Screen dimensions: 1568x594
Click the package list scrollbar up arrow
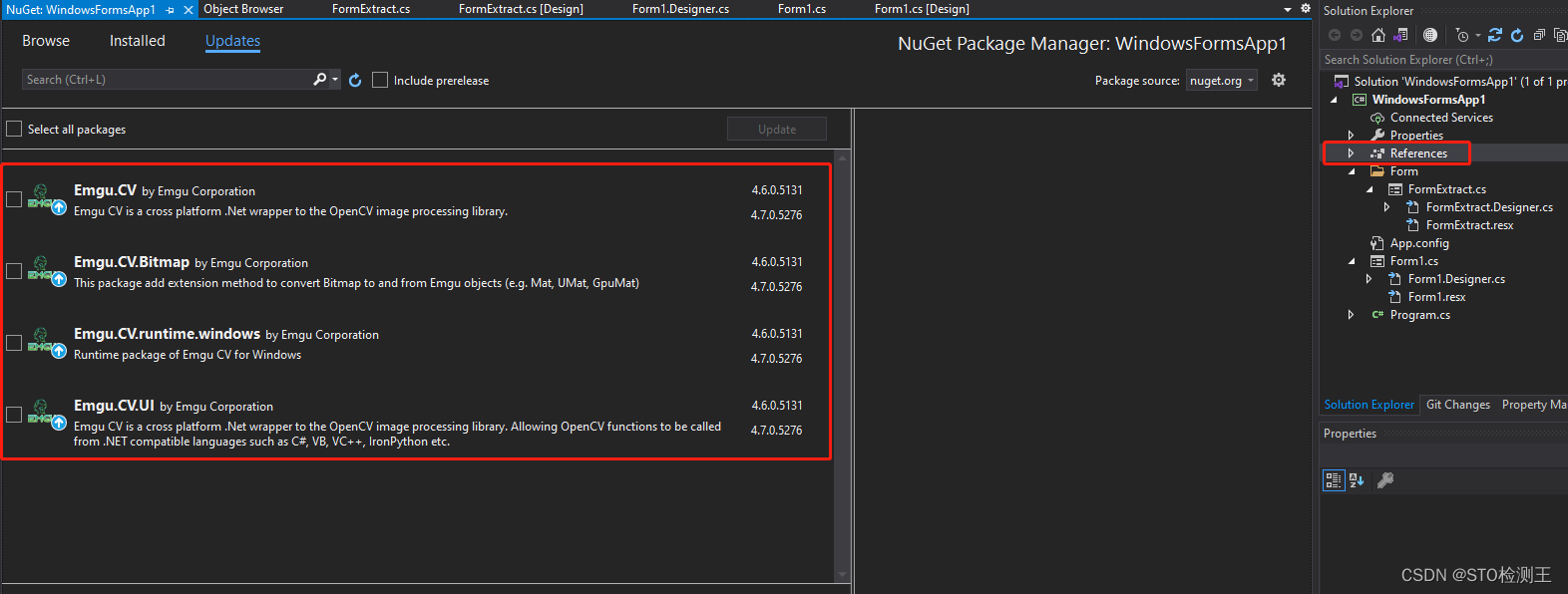[x=842, y=157]
